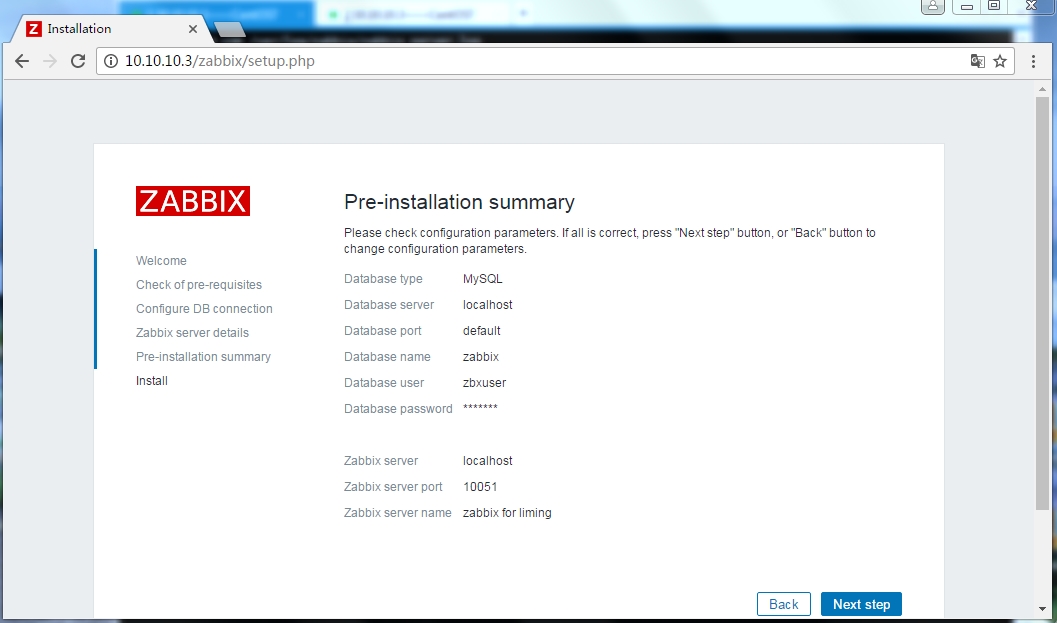Go back with browser back arrow
1057x623 pixels.
(22, 61)
